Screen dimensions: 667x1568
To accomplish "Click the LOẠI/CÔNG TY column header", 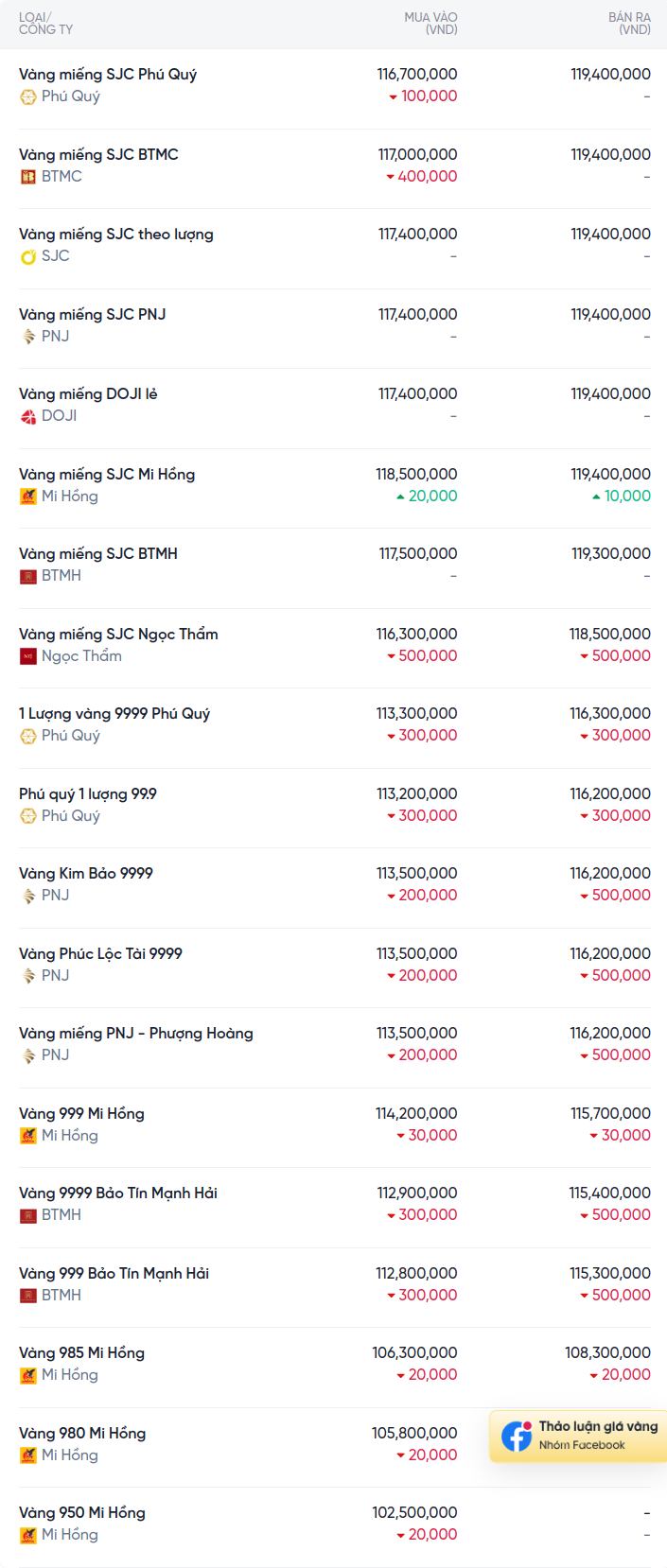I will pos(45,24).
